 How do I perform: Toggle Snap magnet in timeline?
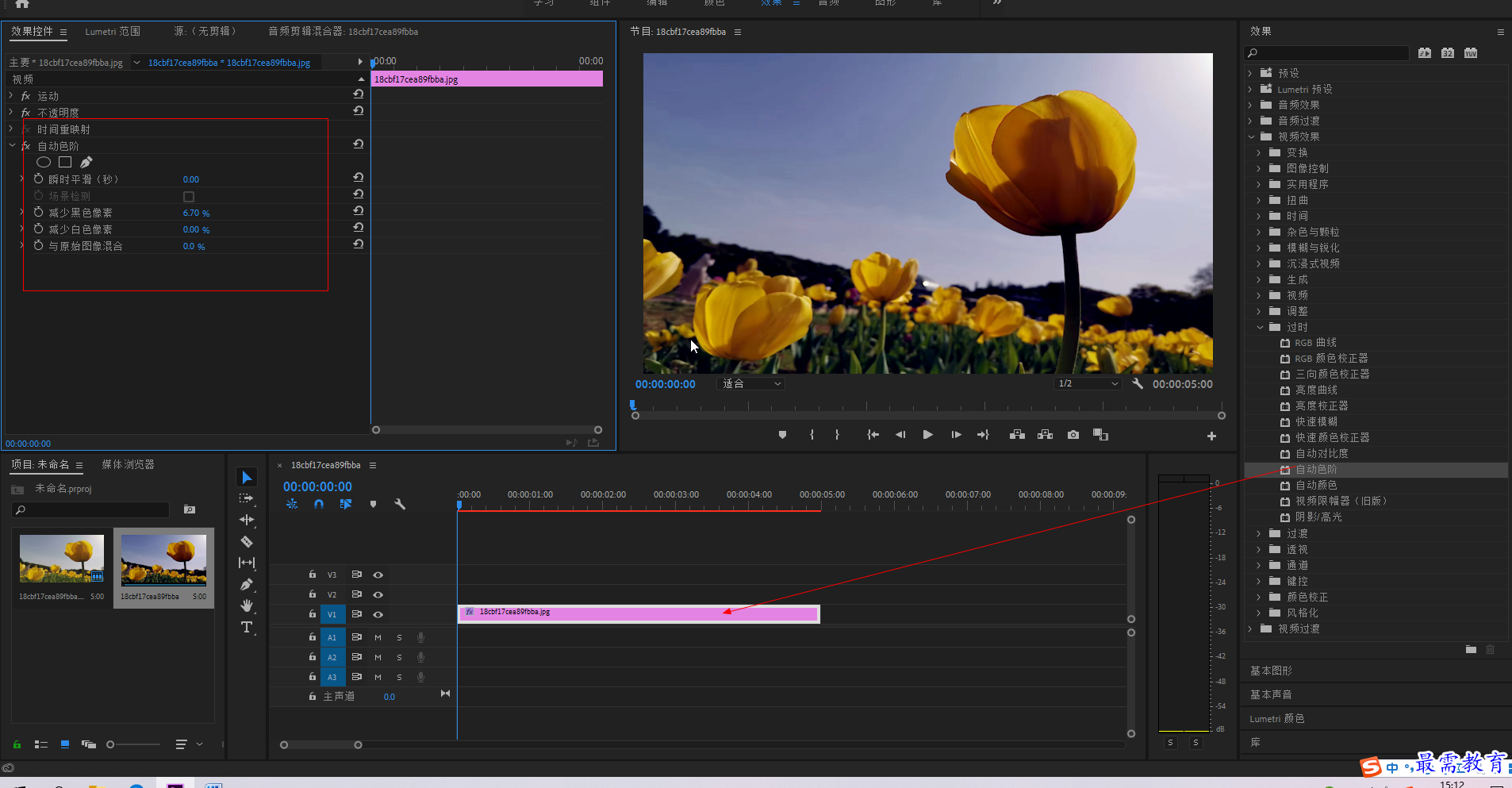pyautogui.click(x=319, y=504)
